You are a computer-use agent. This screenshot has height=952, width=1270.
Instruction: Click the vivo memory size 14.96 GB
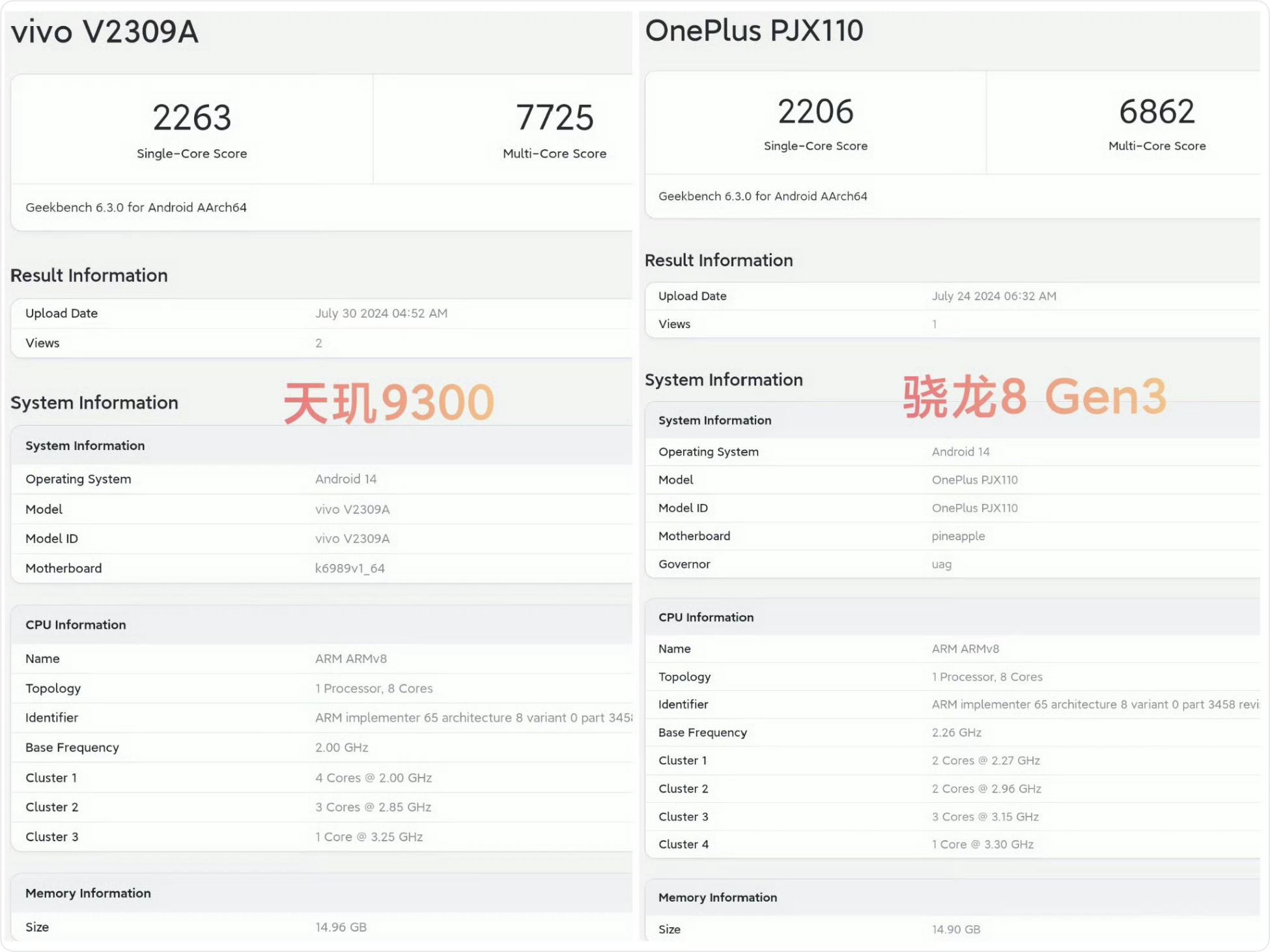341,927
